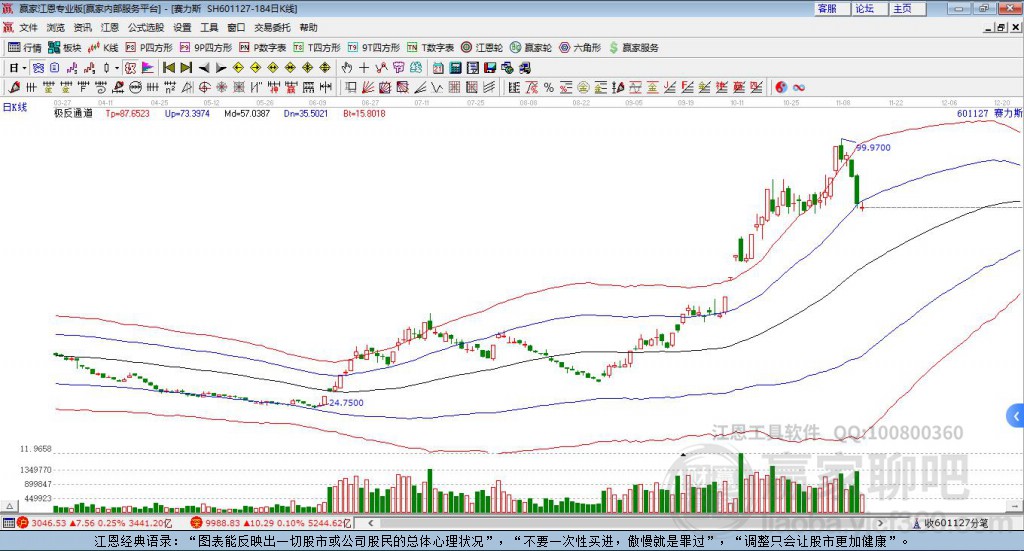Screen dimensions: 1024x551
Task: Open the T四方形 time square
Action: pyautogui.click(x=317, y=48)
